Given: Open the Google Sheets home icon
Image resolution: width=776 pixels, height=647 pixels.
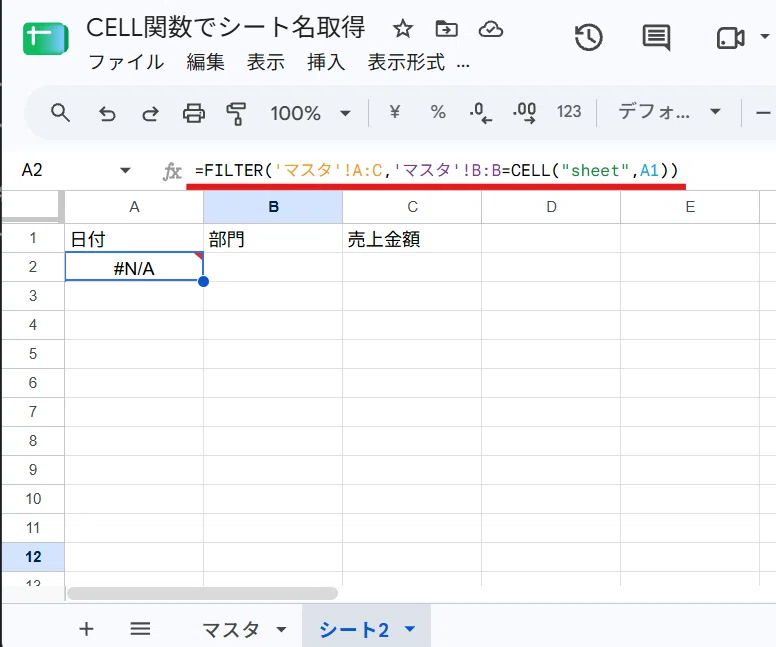Looking at the screenshot, I should (x=46, y=38).
